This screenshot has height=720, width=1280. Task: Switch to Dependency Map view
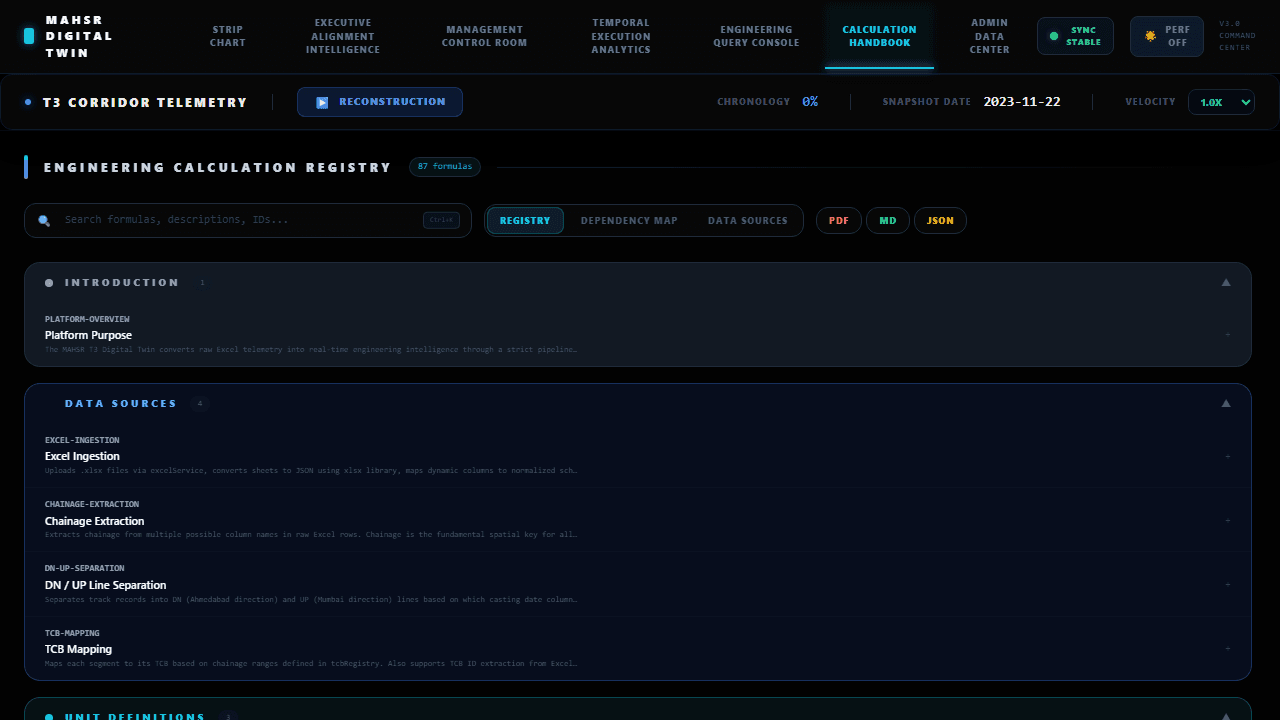pyautogui.click(x=629, y=221)
